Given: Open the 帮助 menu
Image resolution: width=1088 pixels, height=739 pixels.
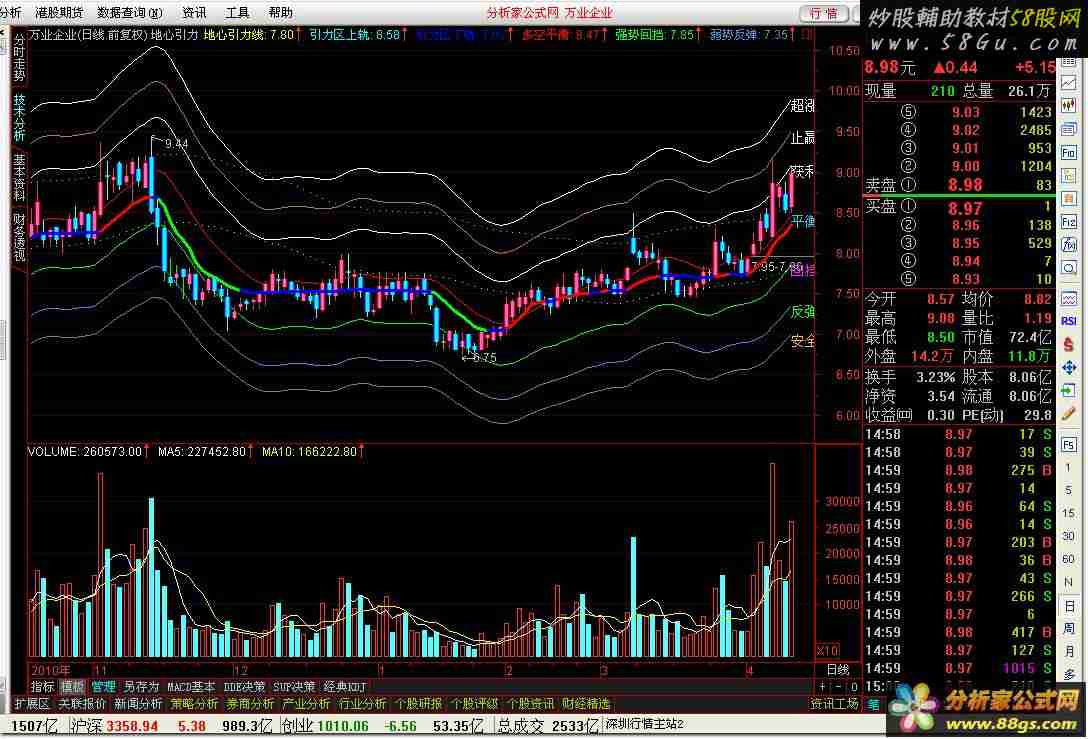Looking at the screenshot, I should coord(281,12).
